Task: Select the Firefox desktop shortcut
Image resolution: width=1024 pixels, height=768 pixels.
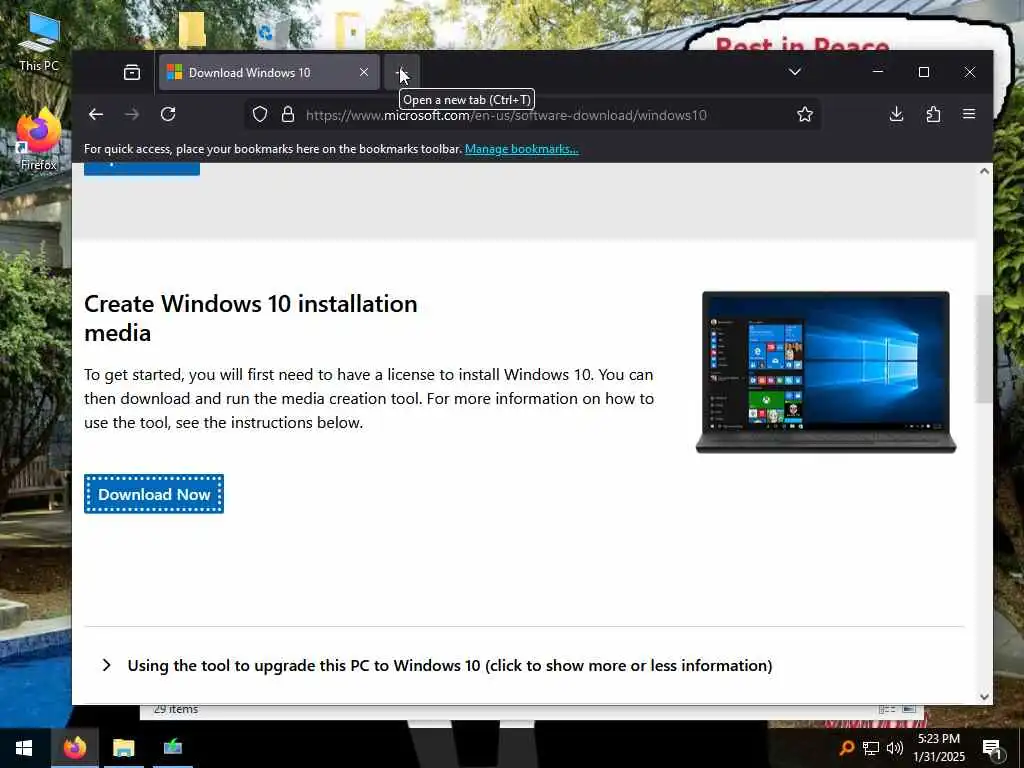Action: click(x=39, y=140)
